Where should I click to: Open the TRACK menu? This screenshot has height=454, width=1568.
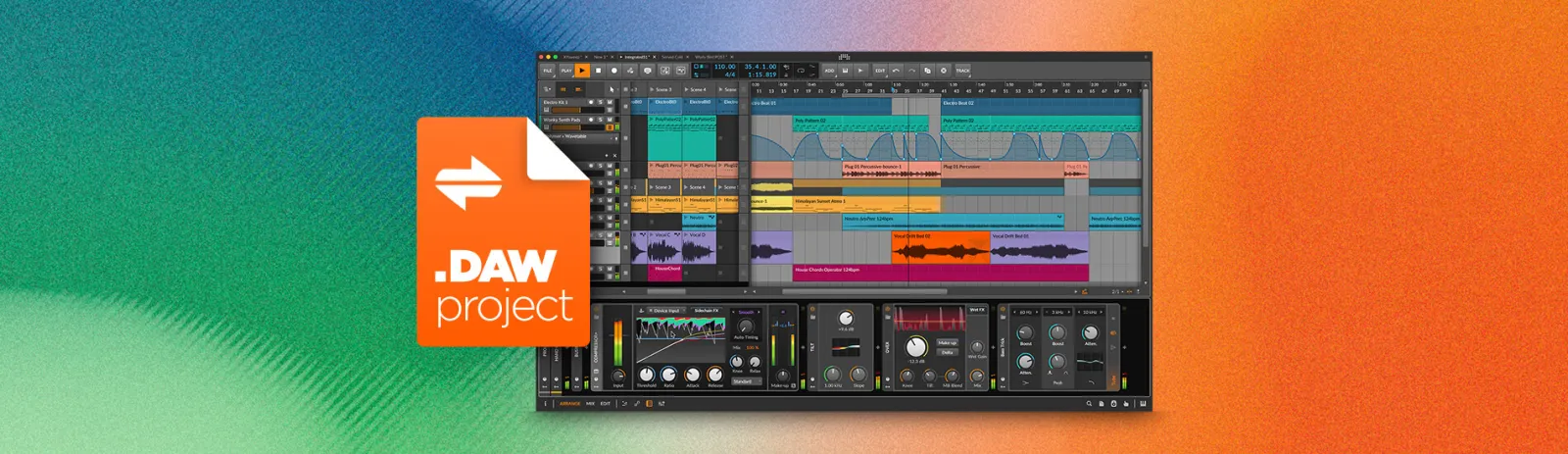tap(962, 71)
